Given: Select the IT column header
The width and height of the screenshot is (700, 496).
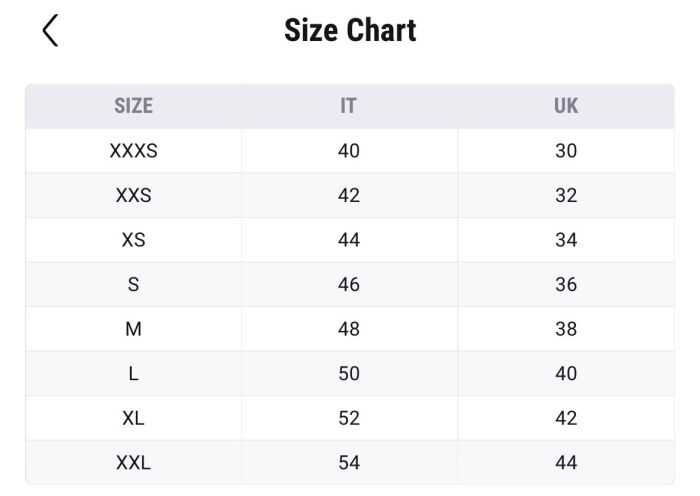Looking at the screenshot, I should 348,106.
